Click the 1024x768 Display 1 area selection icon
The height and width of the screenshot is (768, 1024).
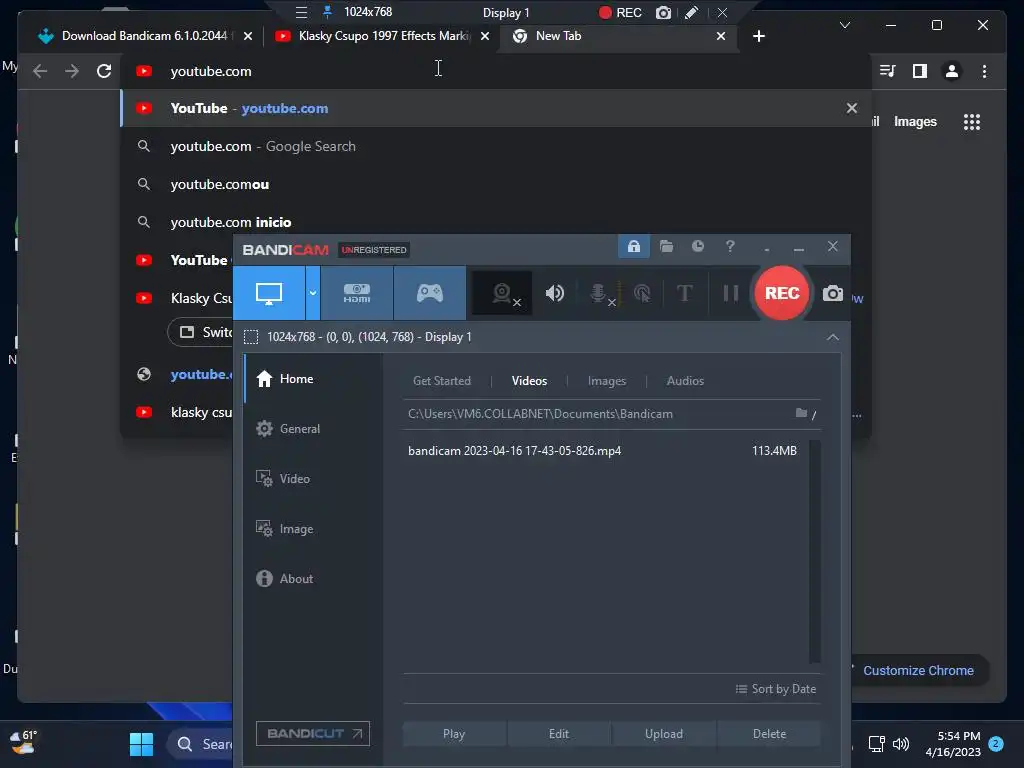[x=251, y=337]
